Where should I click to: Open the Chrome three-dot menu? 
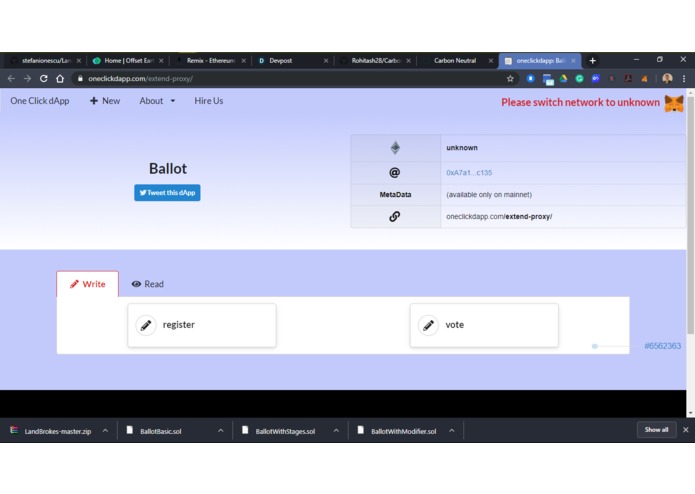point(684,78)
